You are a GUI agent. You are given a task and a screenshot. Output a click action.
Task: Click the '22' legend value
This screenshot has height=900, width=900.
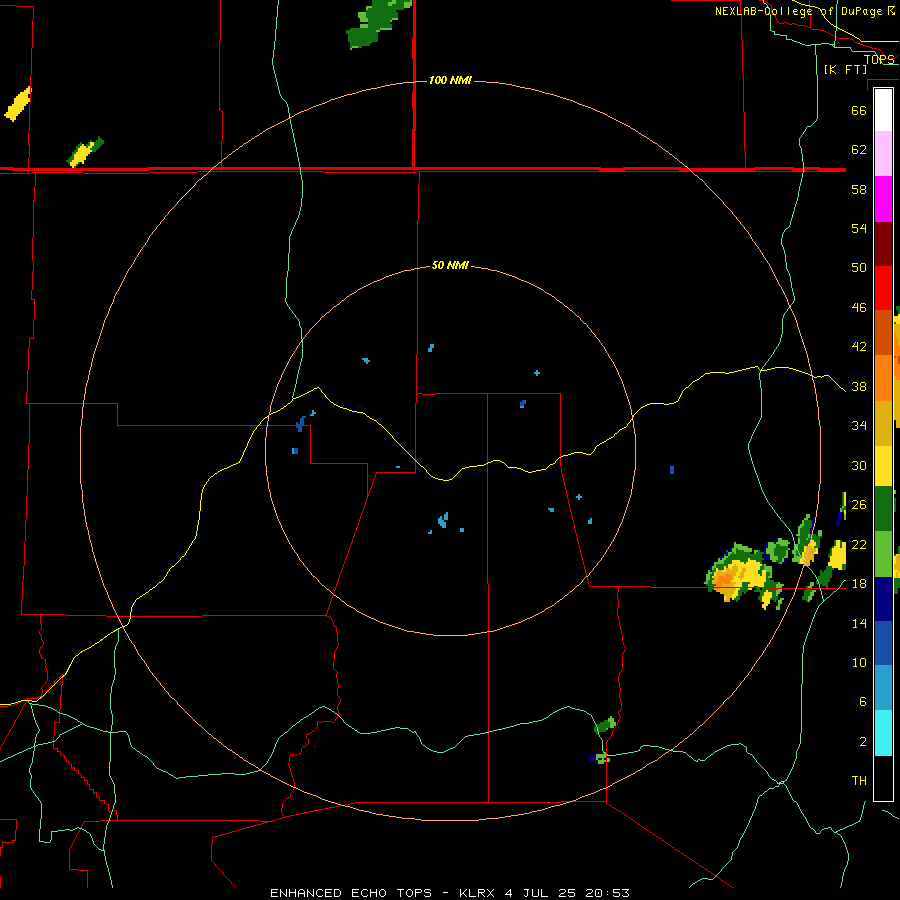[859, 544]
